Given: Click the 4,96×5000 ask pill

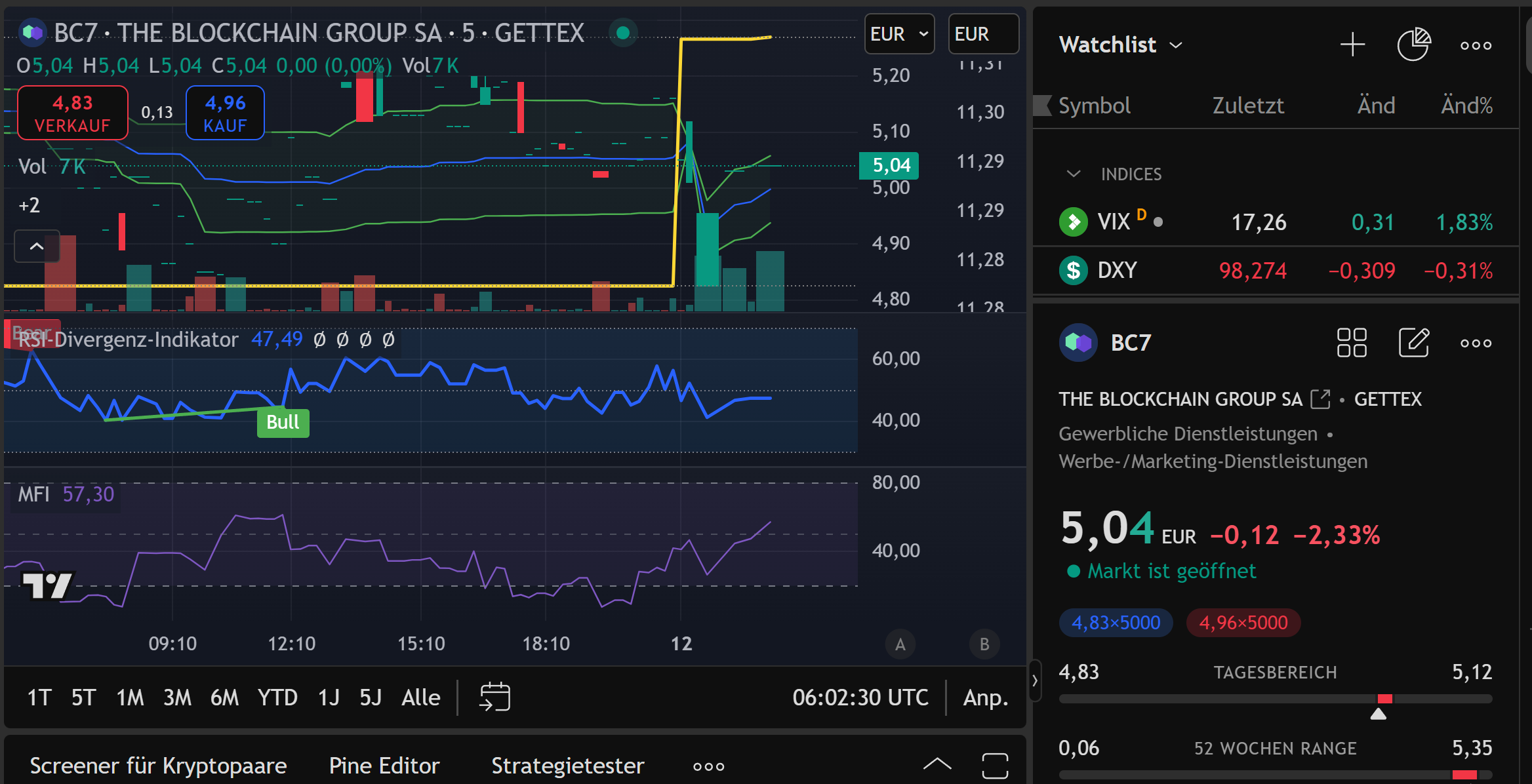Looking at the screenshot, I should point(1243,622).
